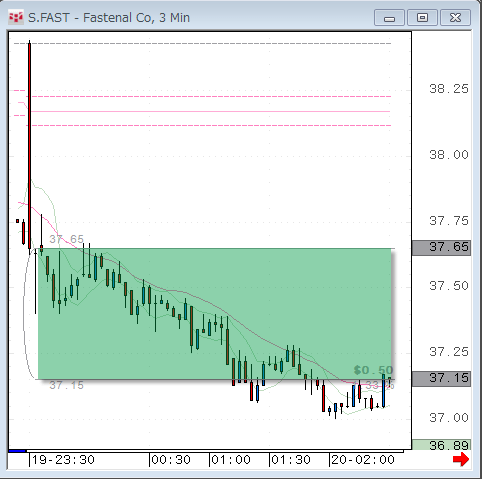Click the title text 'S.FAST - Fastenal Co, 3 Min'
The height and width of the screenshot is (479, 482).
109,18
